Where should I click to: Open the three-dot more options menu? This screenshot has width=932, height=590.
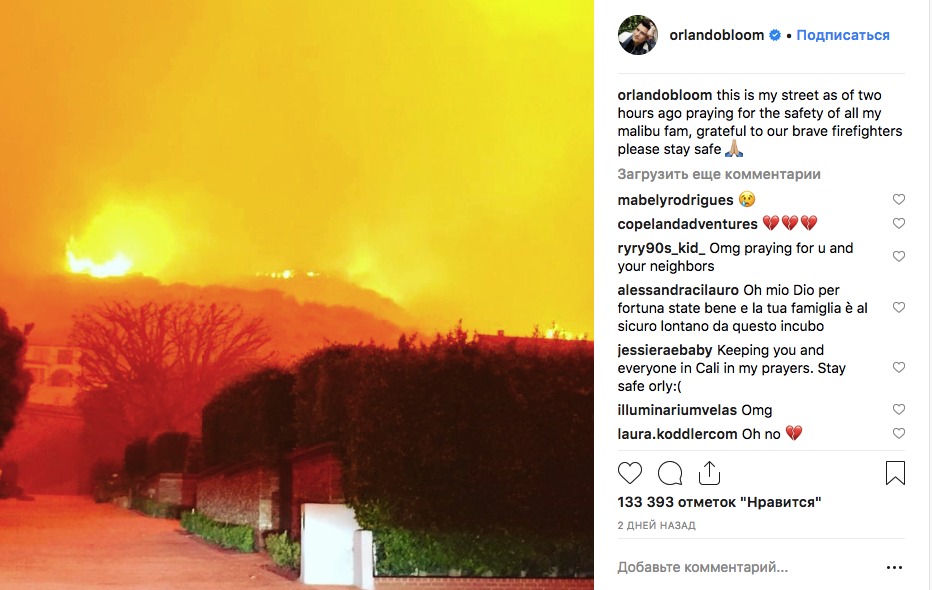[x=894, y=567]
